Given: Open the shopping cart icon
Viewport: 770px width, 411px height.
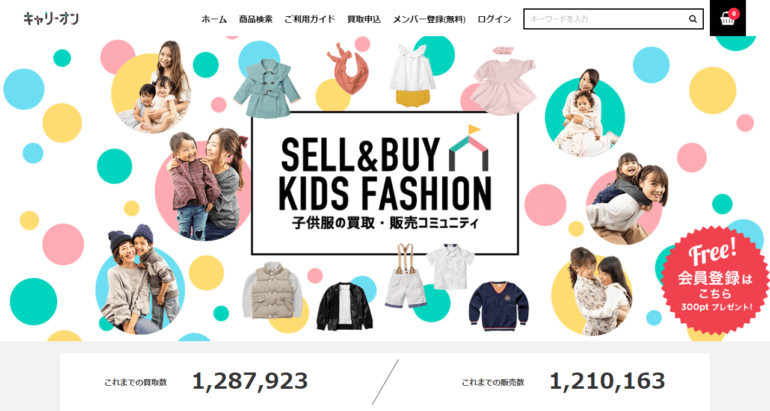Looking at the screenshot, I should (x=727, y=19).
